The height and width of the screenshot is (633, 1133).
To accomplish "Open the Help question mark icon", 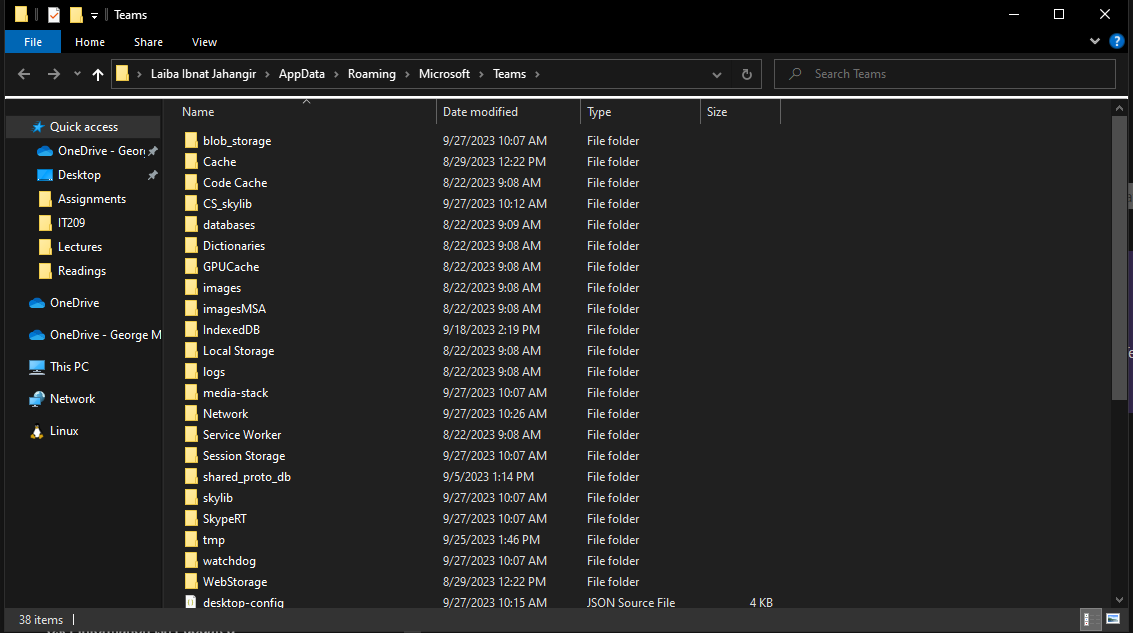I will pos(1116,41).
